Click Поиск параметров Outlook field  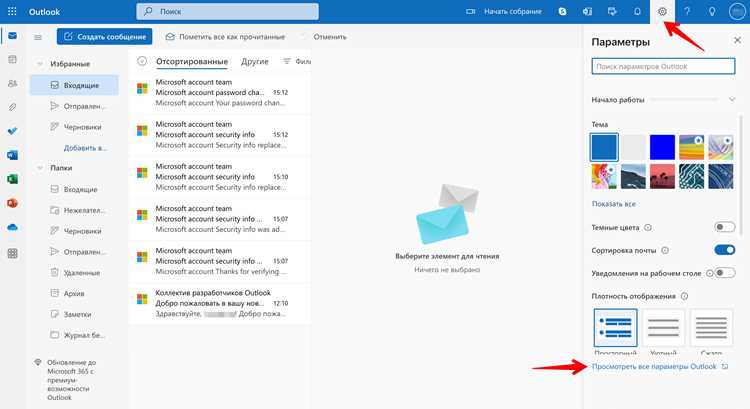pyautogui.click(x=663, y=66)
